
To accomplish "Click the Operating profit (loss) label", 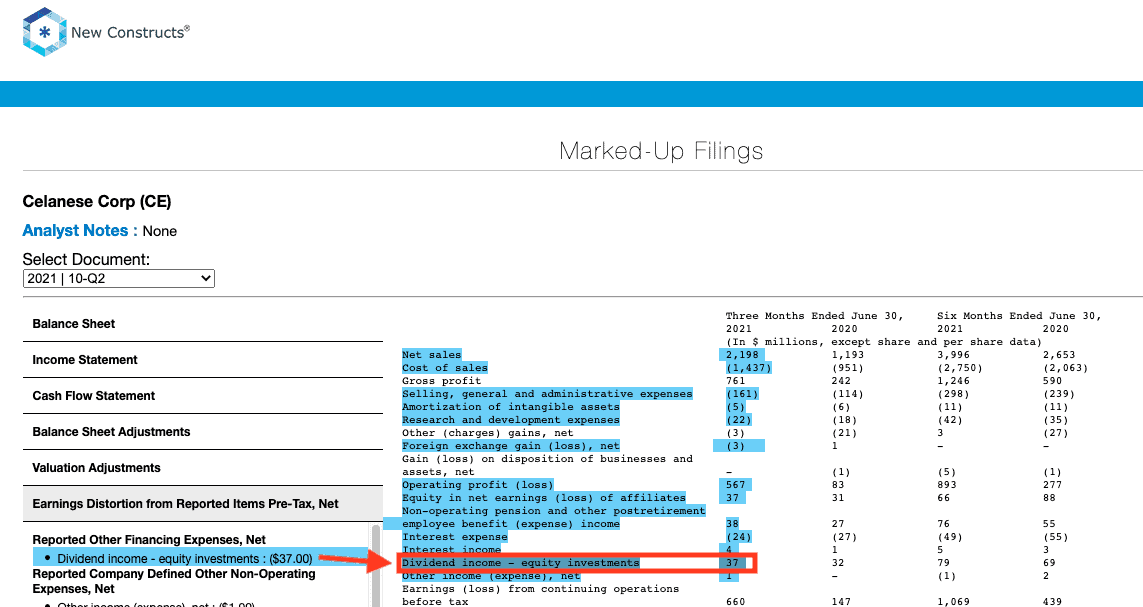I will pos(477,485).
